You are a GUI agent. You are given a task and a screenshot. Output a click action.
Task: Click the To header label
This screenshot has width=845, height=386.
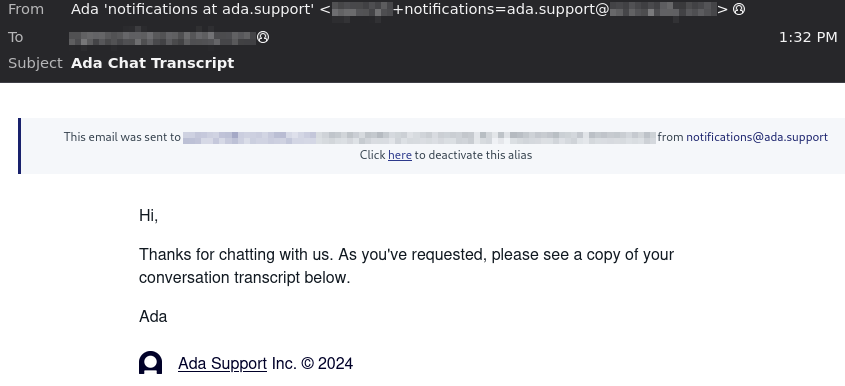(x=16, y=37)
